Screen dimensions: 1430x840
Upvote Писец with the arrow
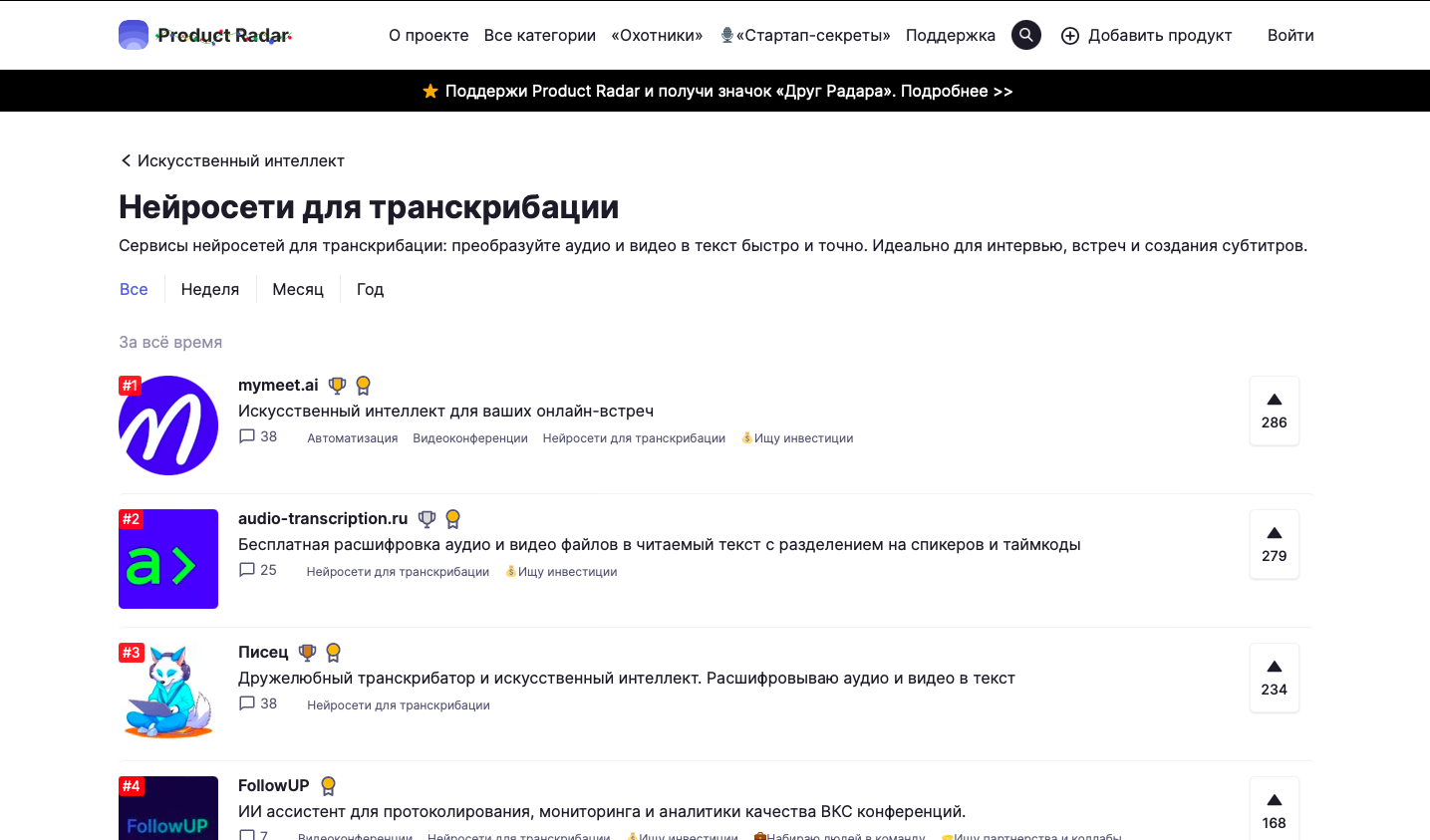pyautogui.click(x=1275, y=667)
